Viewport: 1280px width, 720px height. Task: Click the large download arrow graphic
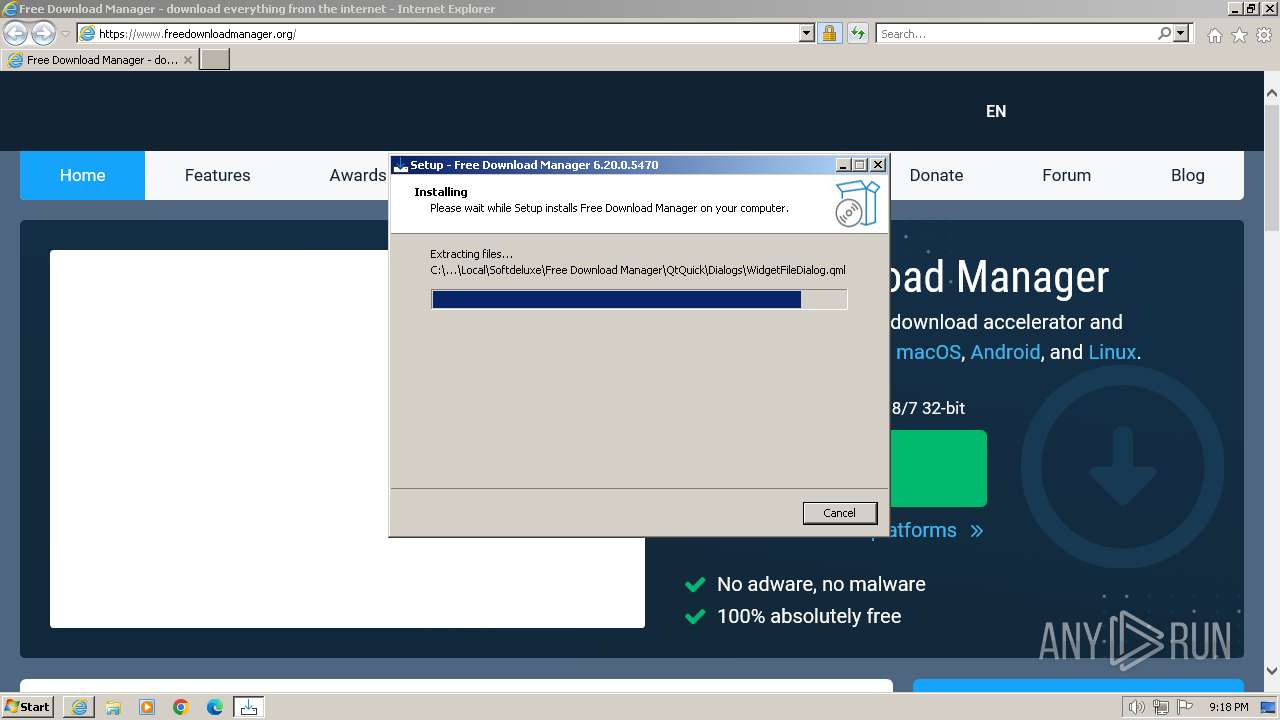[x=1122, y=468]
